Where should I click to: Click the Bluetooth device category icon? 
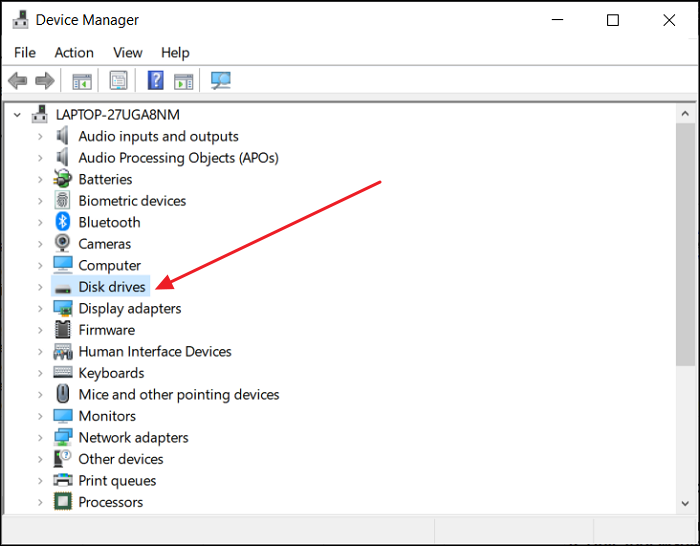[x=63, y=222]
